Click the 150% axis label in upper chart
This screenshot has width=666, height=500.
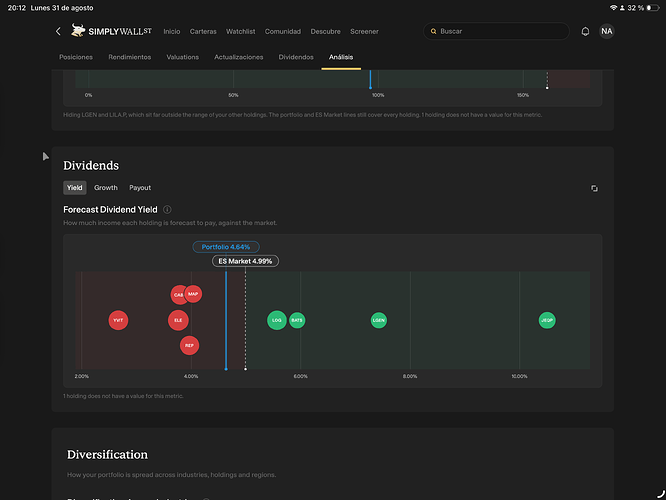(x=523, y=95)
